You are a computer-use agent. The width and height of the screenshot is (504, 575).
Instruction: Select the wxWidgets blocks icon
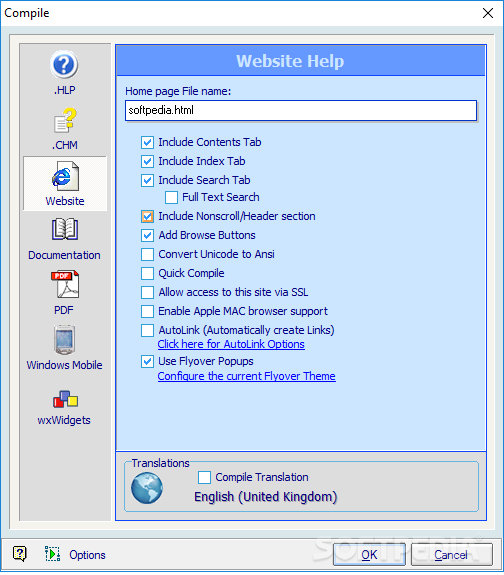(x=65, y=399)
